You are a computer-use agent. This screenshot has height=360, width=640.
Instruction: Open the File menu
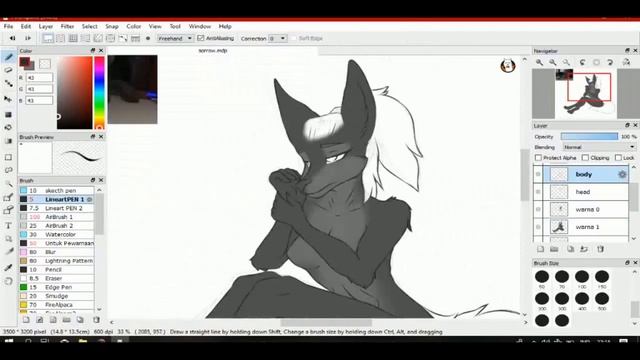coord(8,26)
